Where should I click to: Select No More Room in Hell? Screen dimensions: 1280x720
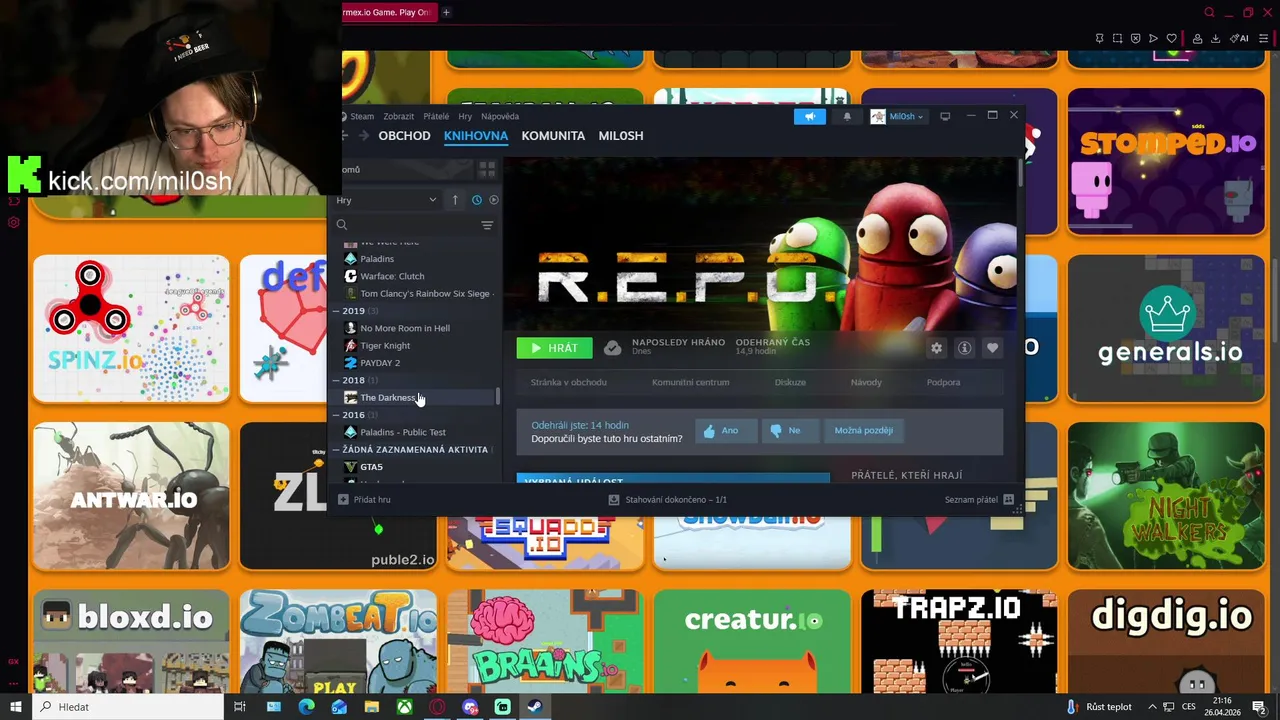(405, 328)
